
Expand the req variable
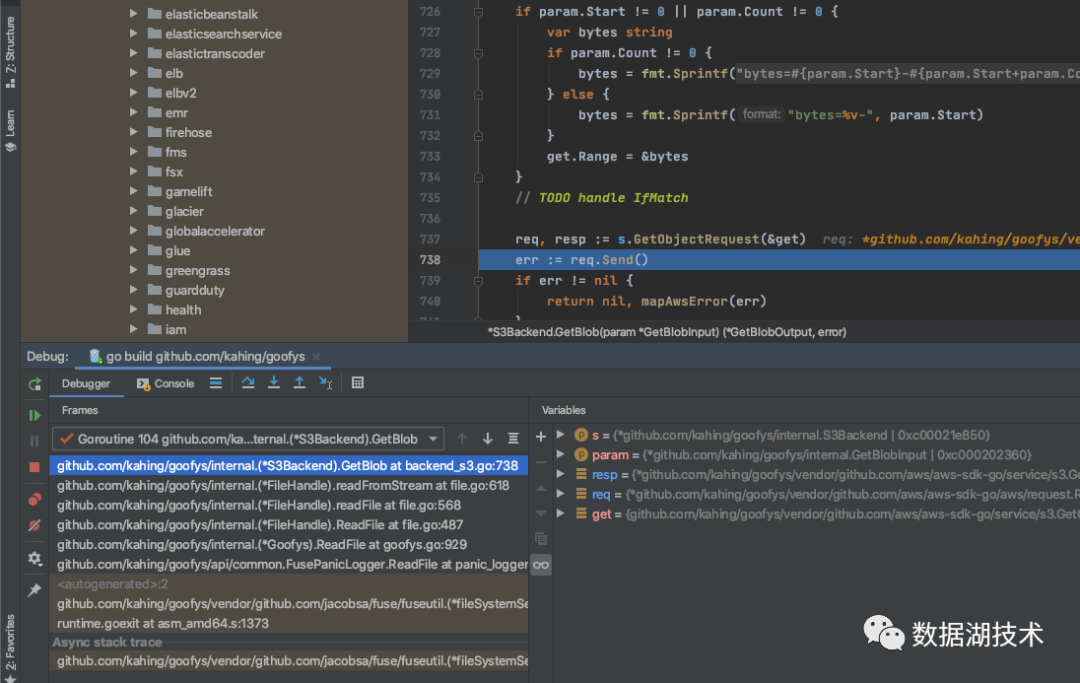tap(561, 494)
